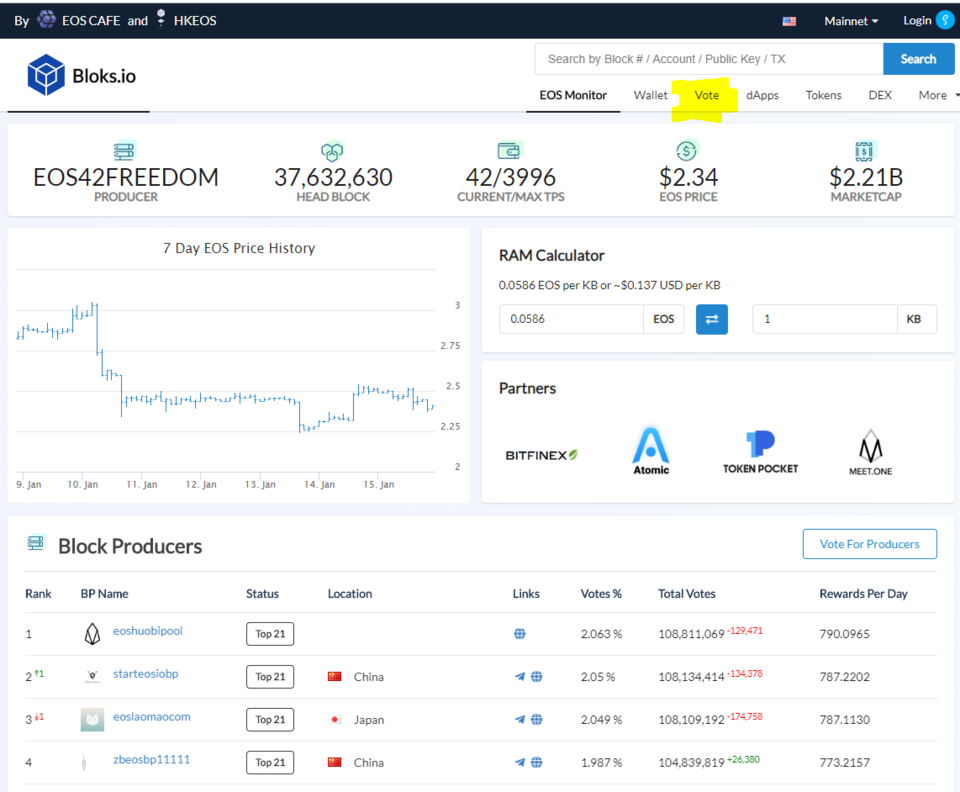This screenshot has width=960, height=792.
Task: Click the Current/Max TPS wallet icon
Action: coord(509,150)
